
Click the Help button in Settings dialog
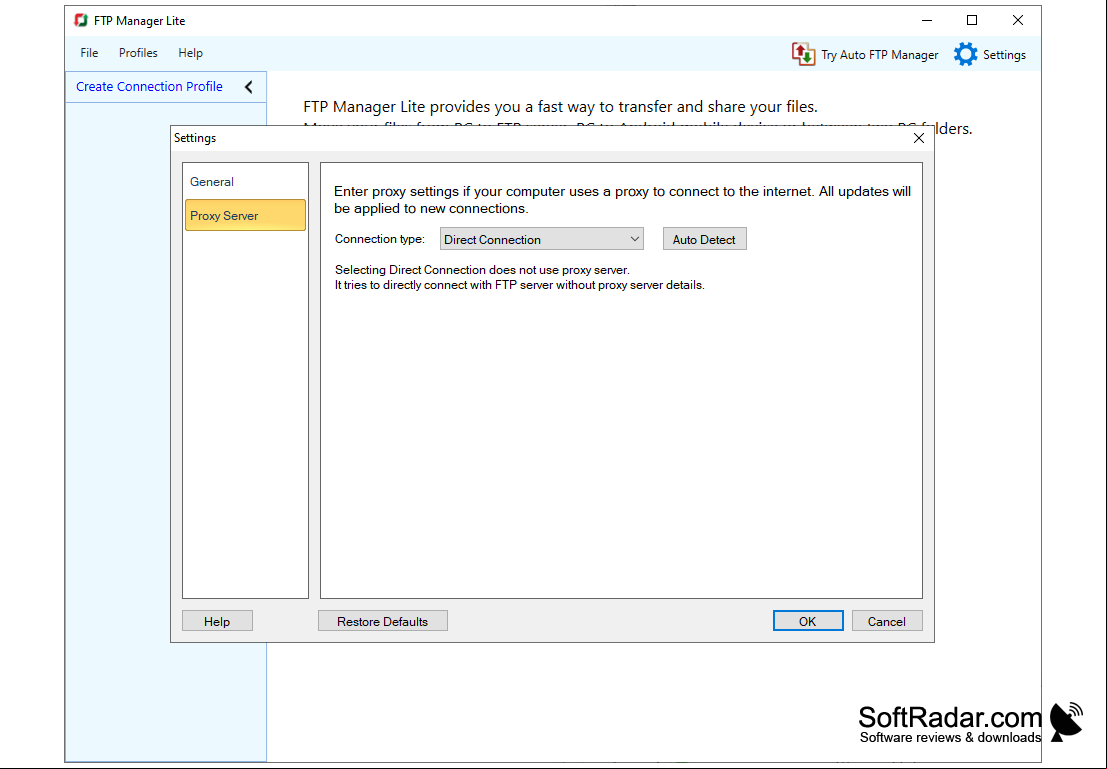[217, 621]
